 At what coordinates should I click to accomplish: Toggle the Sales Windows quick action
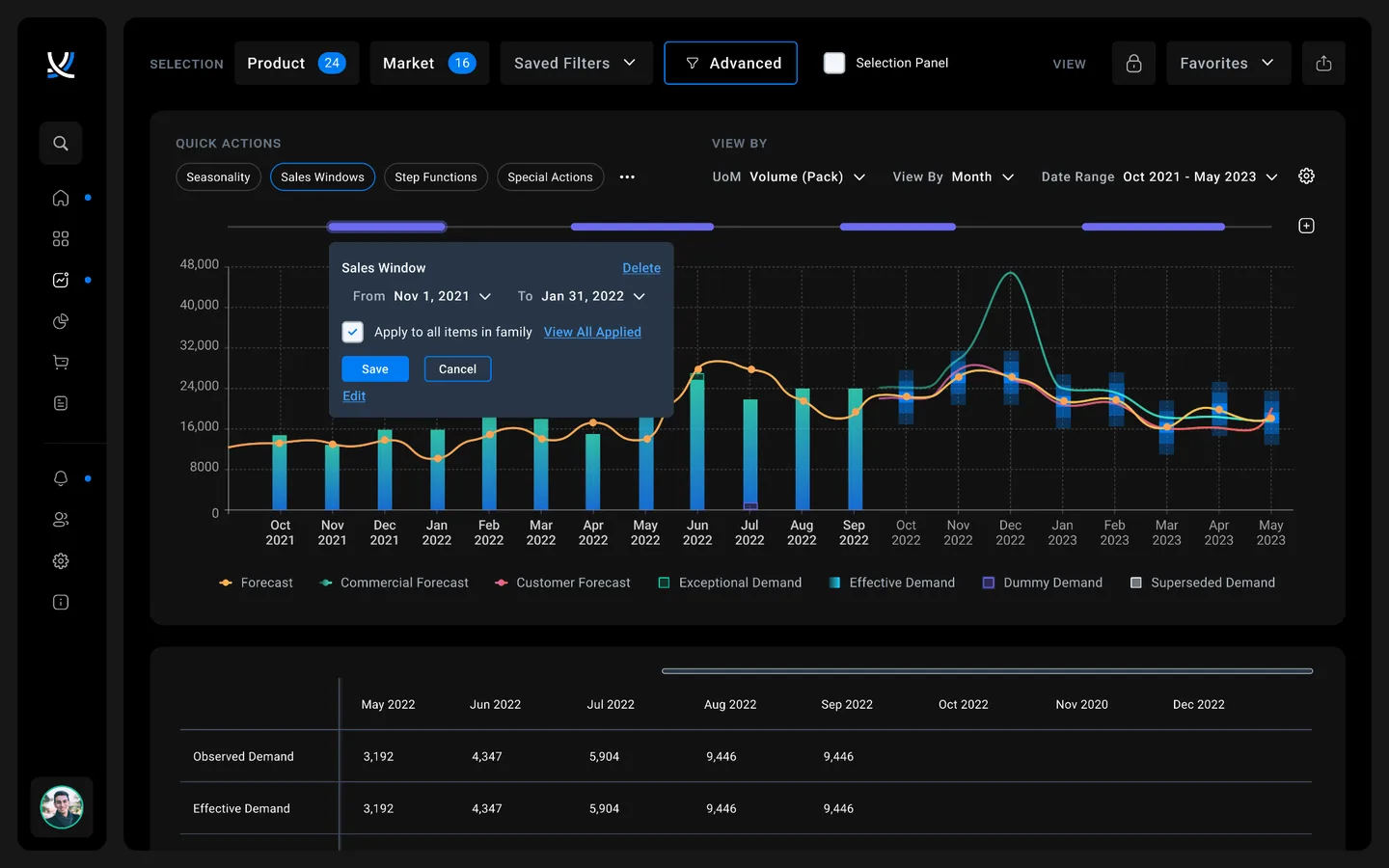322,176
